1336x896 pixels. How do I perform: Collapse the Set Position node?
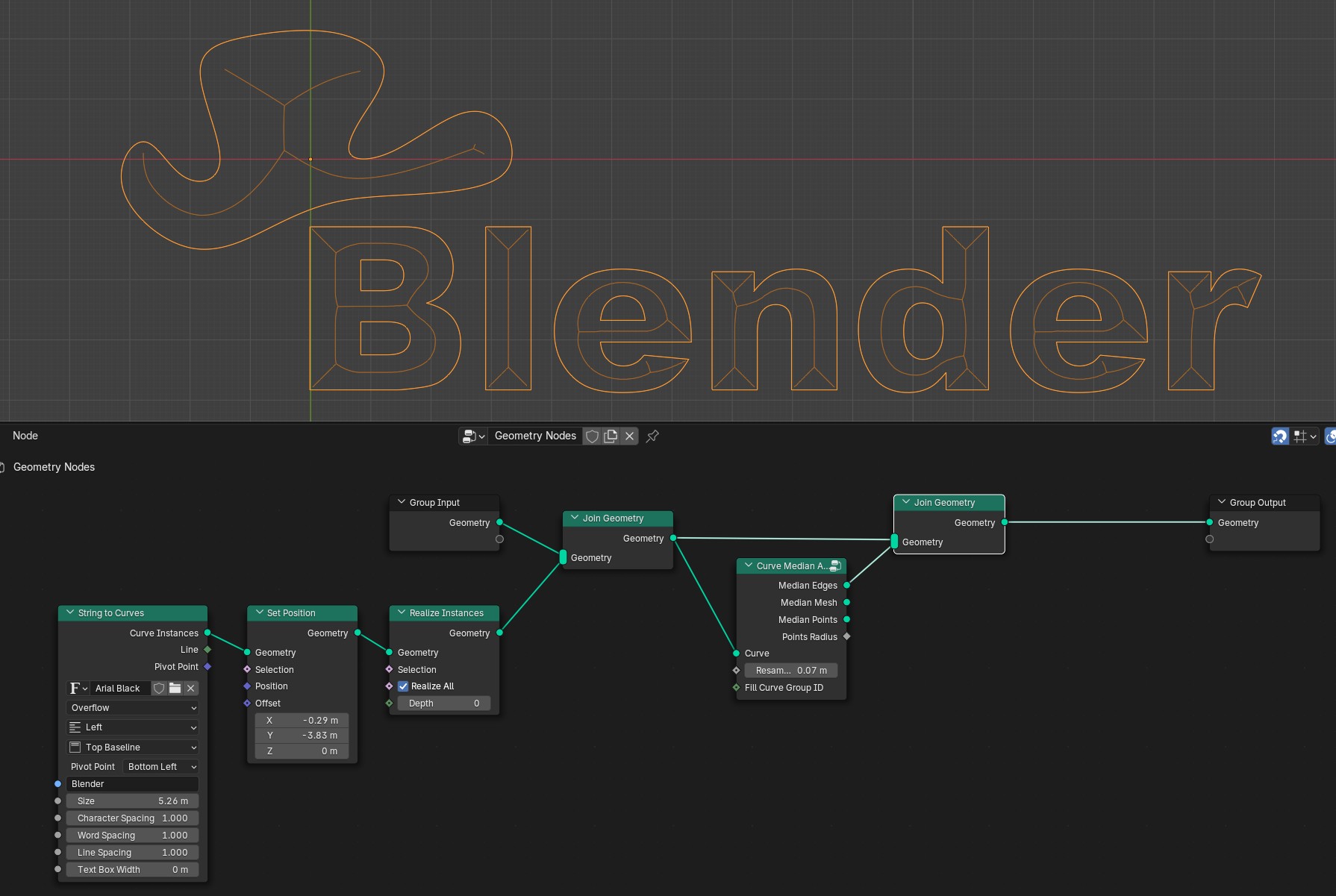click(259, 613)
